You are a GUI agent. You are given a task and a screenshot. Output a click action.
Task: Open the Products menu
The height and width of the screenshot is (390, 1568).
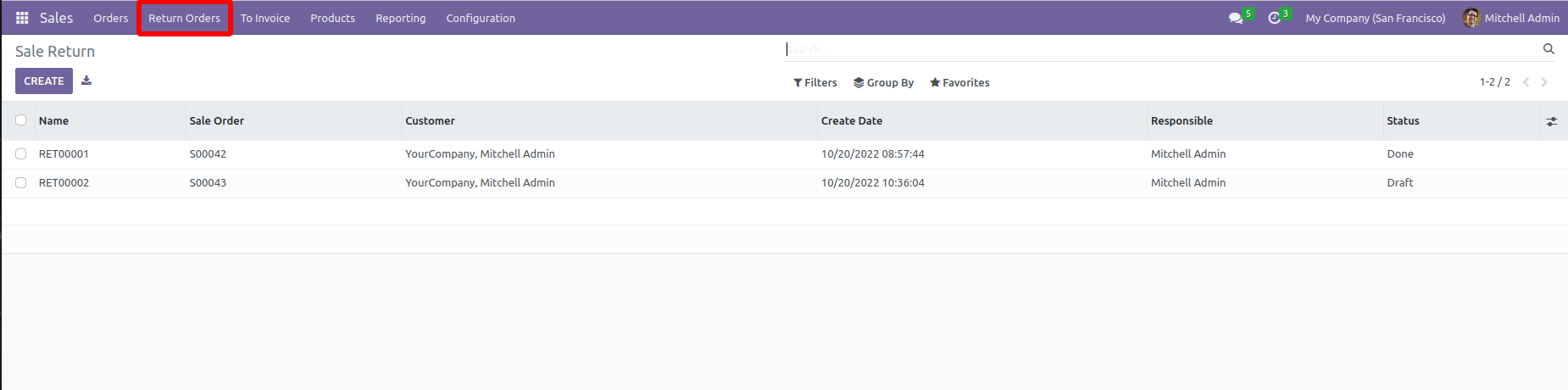pyautogui.click(x=333, y=18)
